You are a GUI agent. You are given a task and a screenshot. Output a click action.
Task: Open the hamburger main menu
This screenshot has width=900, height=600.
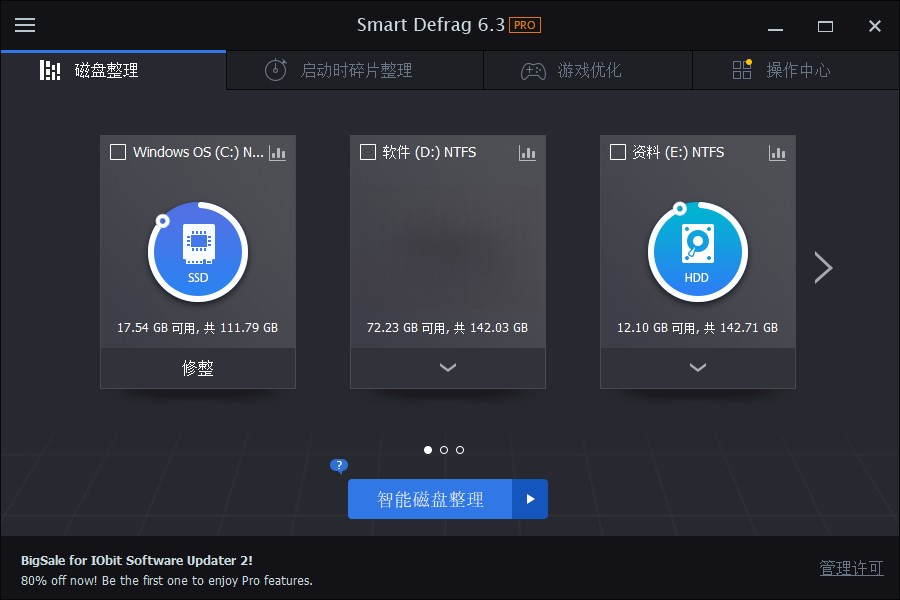(x=25, y=25)
